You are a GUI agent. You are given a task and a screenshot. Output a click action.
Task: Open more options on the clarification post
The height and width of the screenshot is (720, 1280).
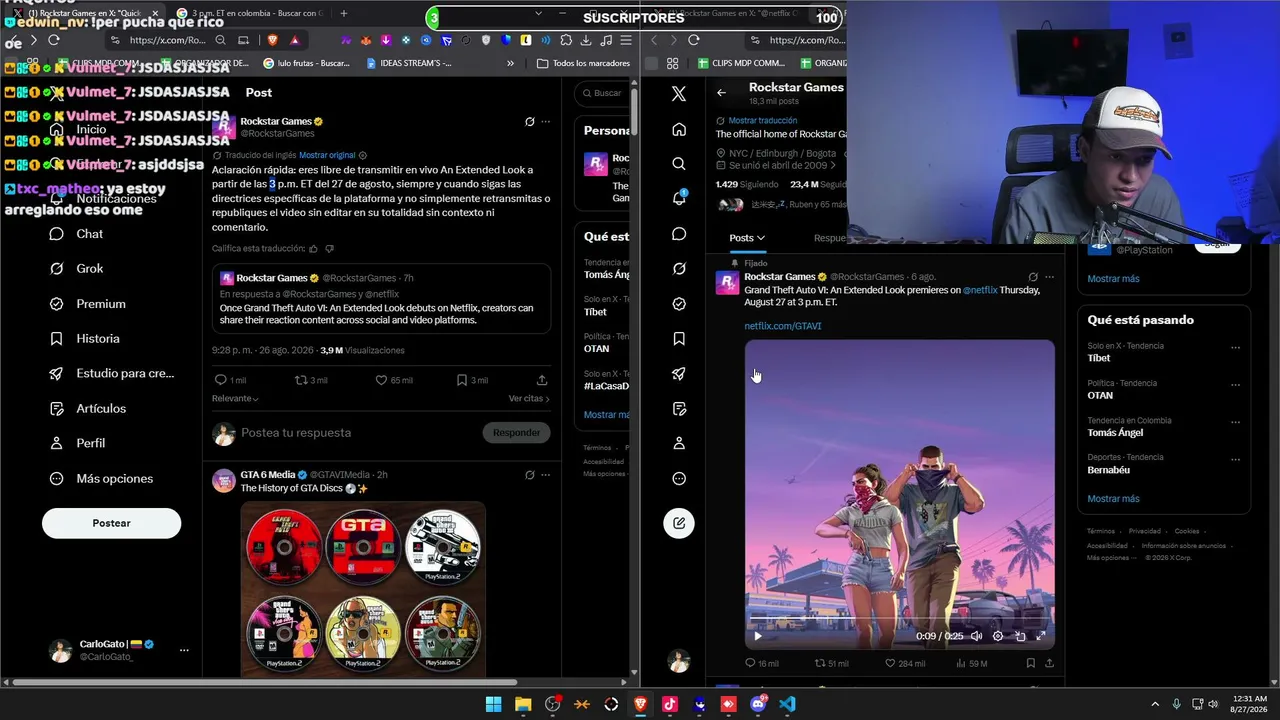[545, 122]
